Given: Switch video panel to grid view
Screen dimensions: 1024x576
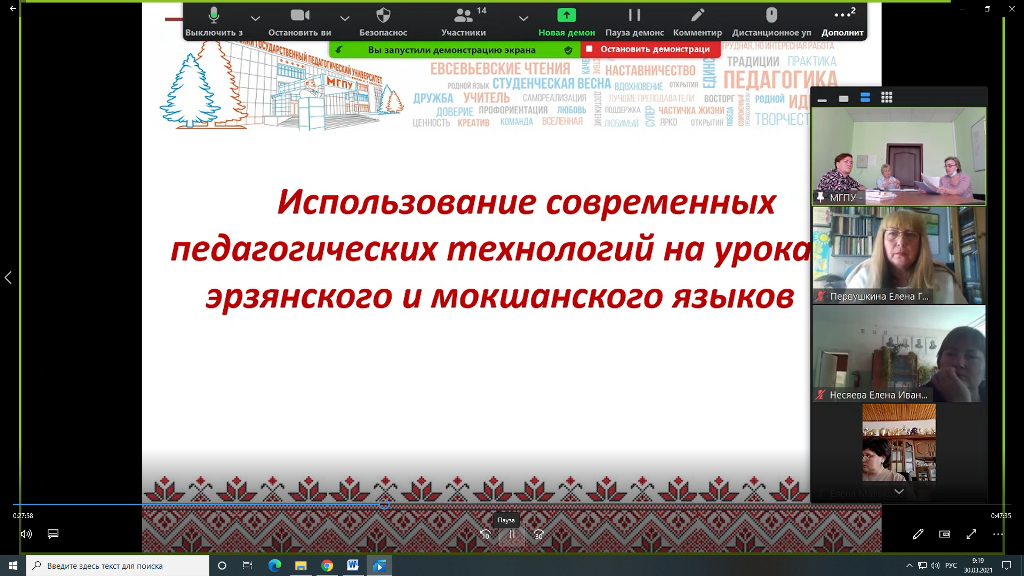Looking at the screenshot, I should [x=887, y=98].
